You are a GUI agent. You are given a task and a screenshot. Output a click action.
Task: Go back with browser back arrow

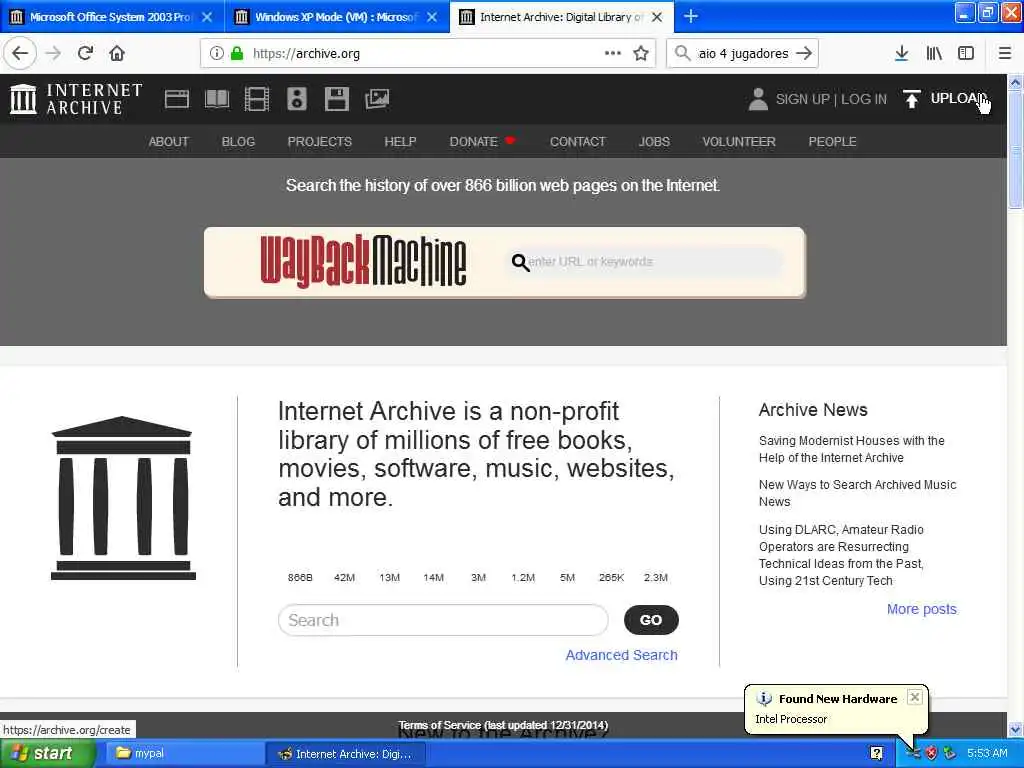point(20,54)
